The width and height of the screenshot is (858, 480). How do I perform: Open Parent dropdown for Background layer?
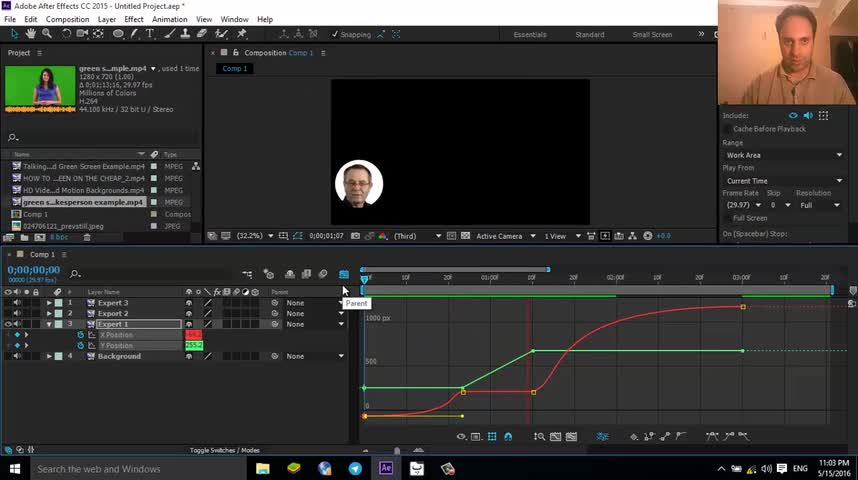315,356
